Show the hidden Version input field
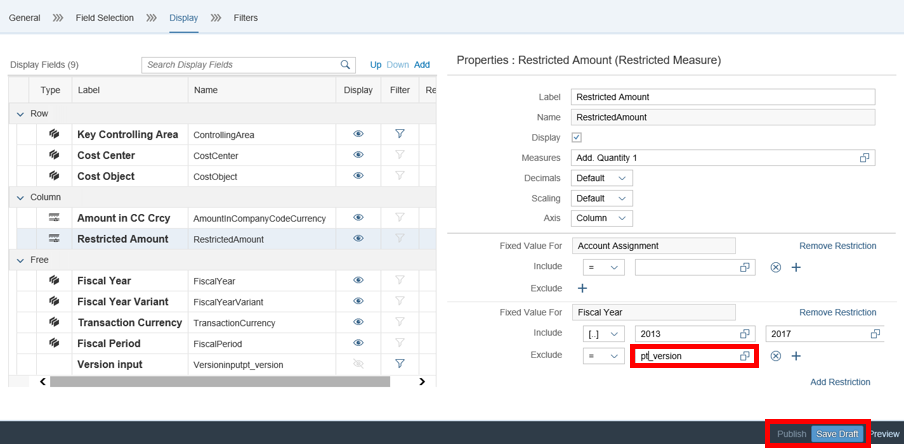The width and height of the screenshot is (904, 448). [x=358, y=363]
